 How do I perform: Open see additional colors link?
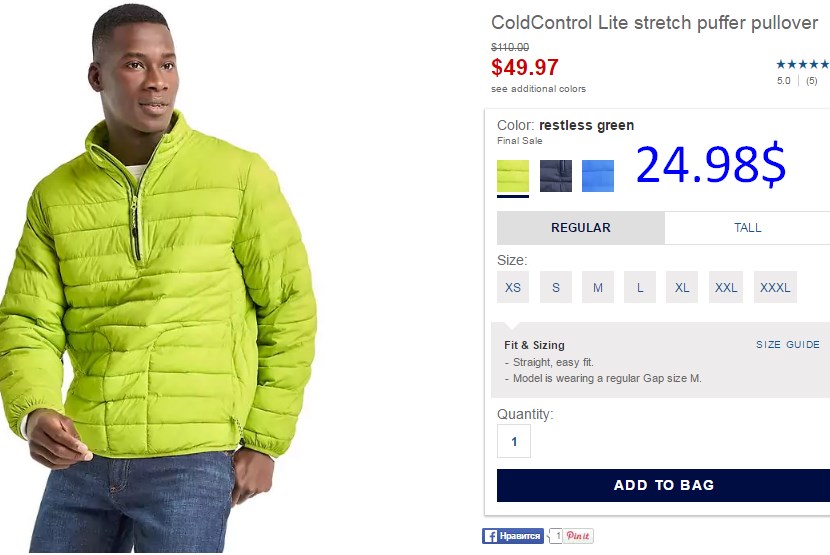(538, 89)
